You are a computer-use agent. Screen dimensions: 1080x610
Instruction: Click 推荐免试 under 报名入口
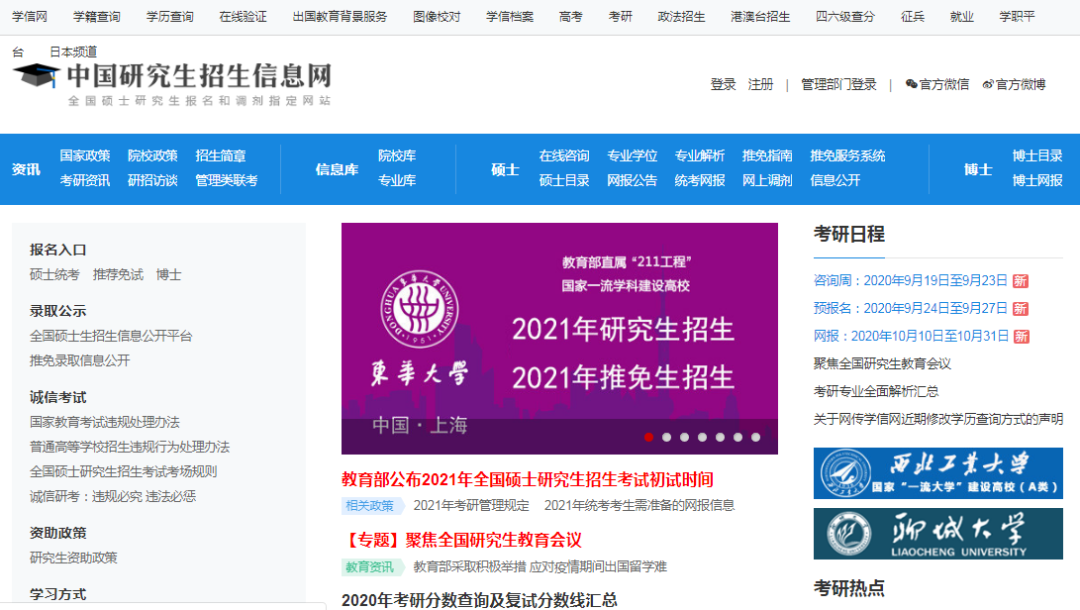[x=118, y=275]
